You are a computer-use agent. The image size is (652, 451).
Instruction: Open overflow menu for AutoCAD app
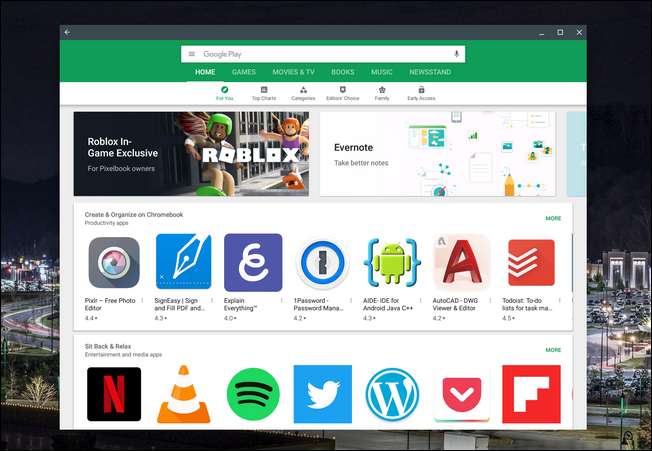[490, 300]
